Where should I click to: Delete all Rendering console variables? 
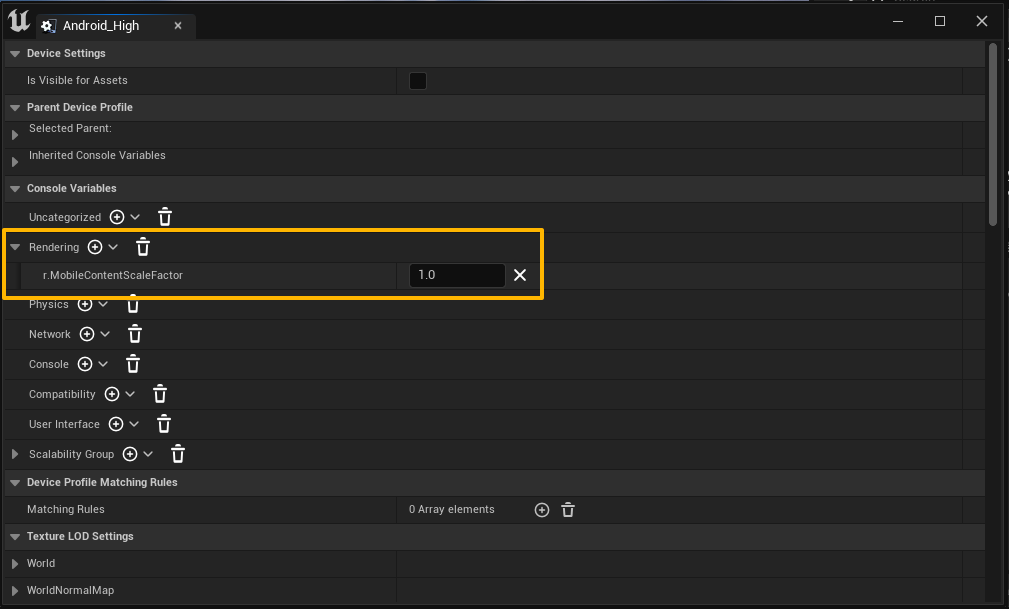point(143,247)
